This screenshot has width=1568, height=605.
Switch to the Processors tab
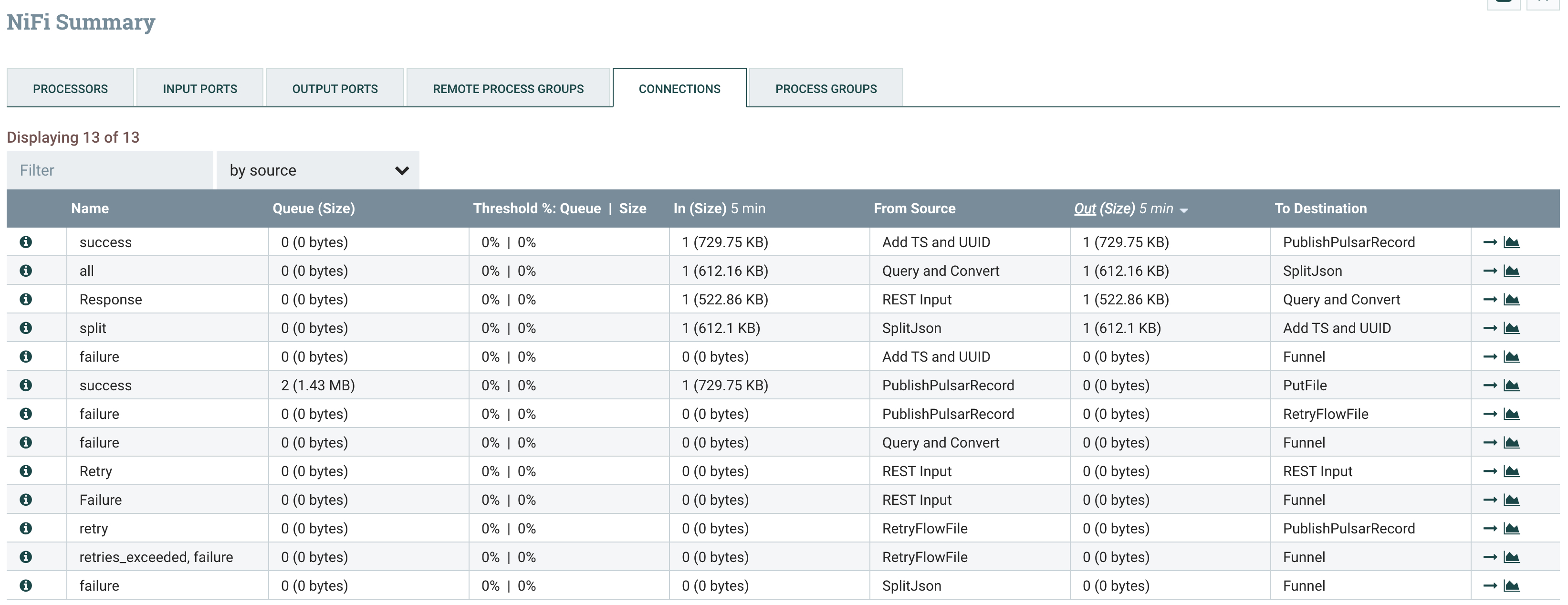pyautogui.click(x=70, y=89)
